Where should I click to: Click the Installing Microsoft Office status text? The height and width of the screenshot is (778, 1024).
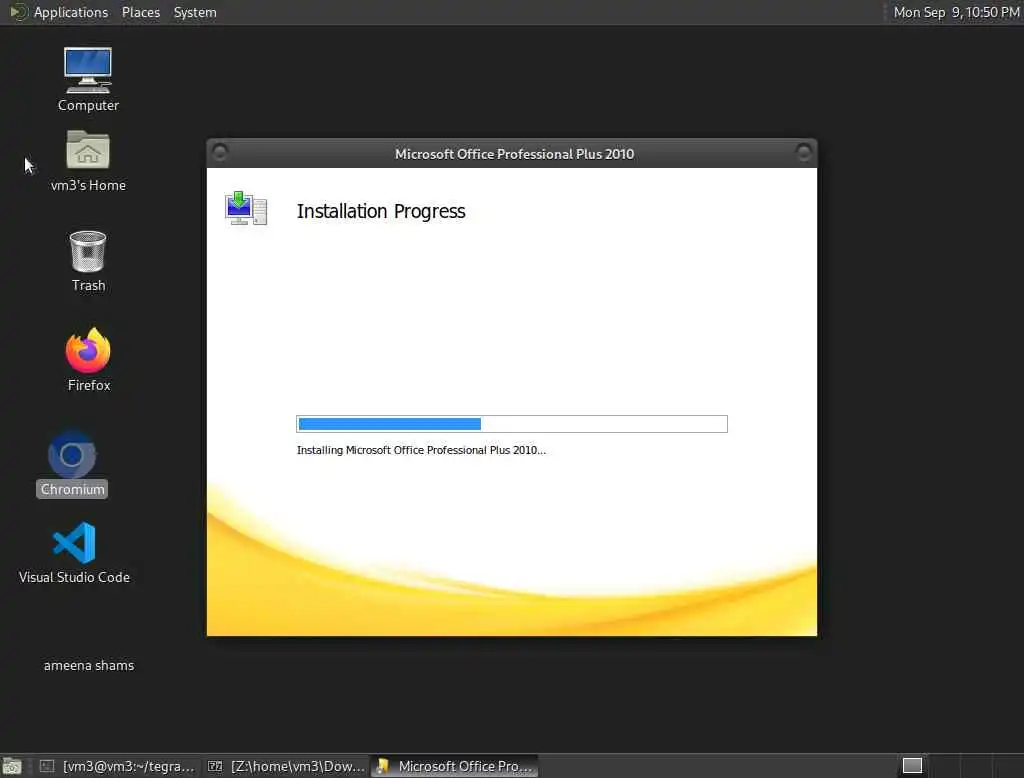click(x=421, y=450)
